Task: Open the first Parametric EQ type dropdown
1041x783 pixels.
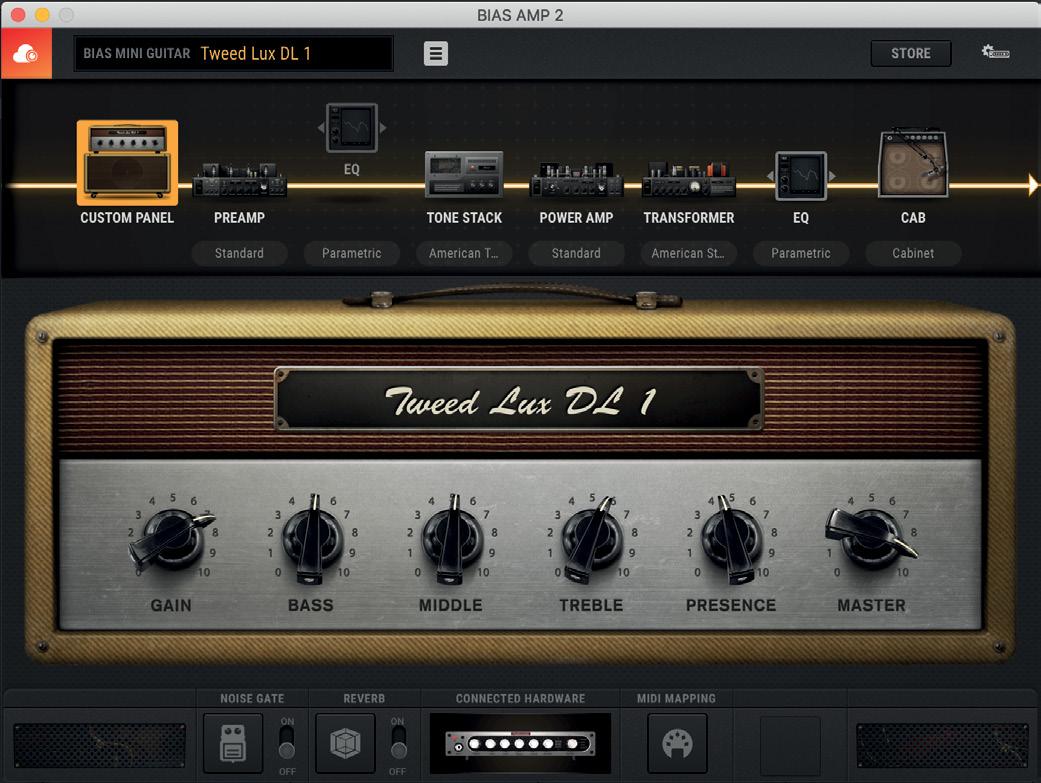Action: click(352, 253)
